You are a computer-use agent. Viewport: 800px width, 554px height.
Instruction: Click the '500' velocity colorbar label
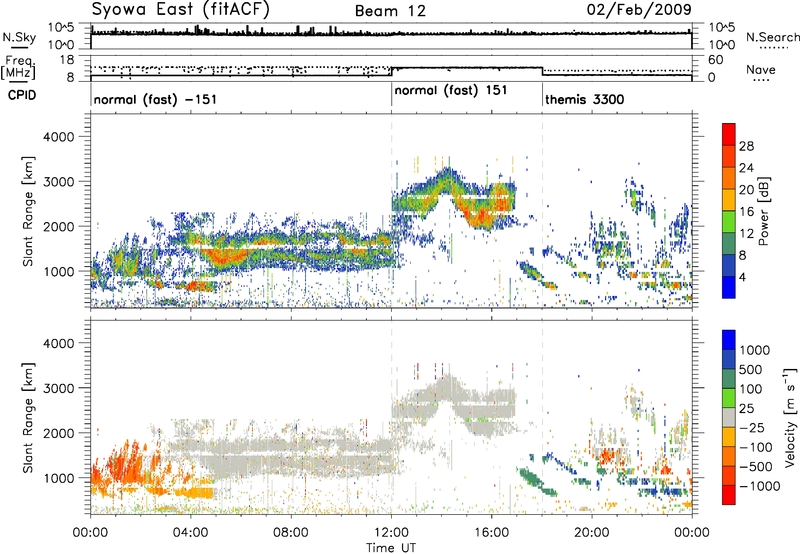point(751,370)
